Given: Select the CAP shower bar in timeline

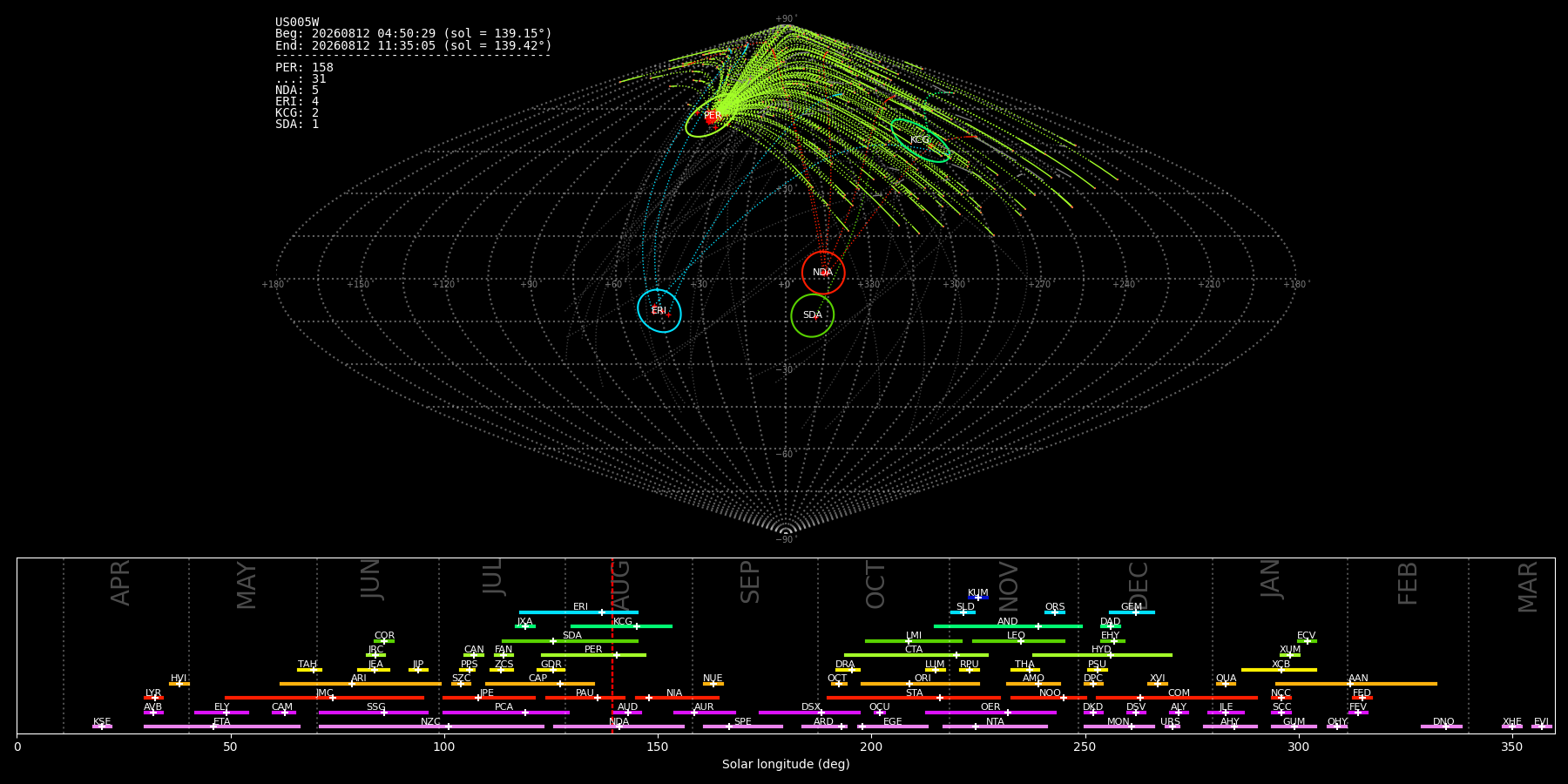Looking at the screenshot, I should click(540, 684).
